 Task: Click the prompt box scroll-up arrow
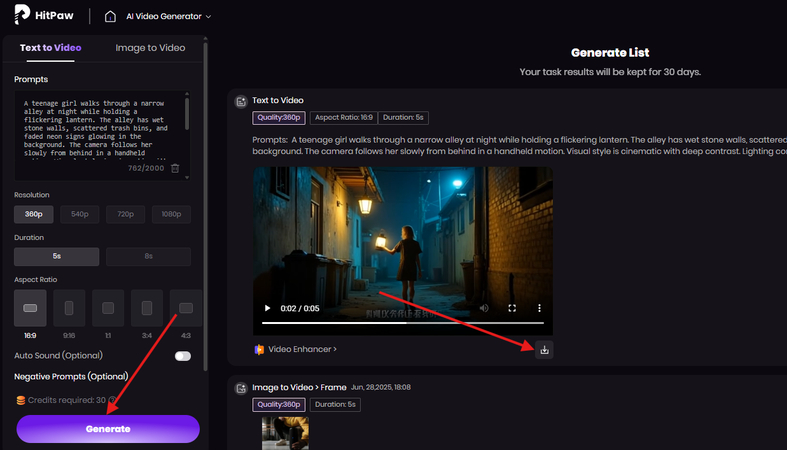coord(187,93)
